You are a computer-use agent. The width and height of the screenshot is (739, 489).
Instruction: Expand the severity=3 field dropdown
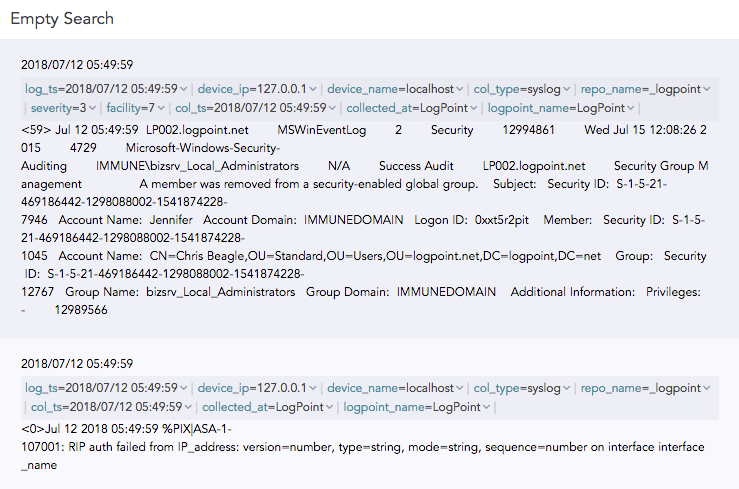(x=93, y=108)
